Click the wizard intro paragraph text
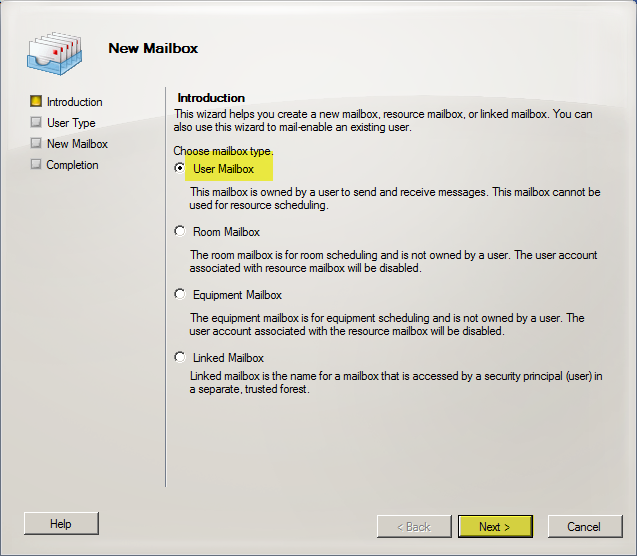 (x=383, y=120)
